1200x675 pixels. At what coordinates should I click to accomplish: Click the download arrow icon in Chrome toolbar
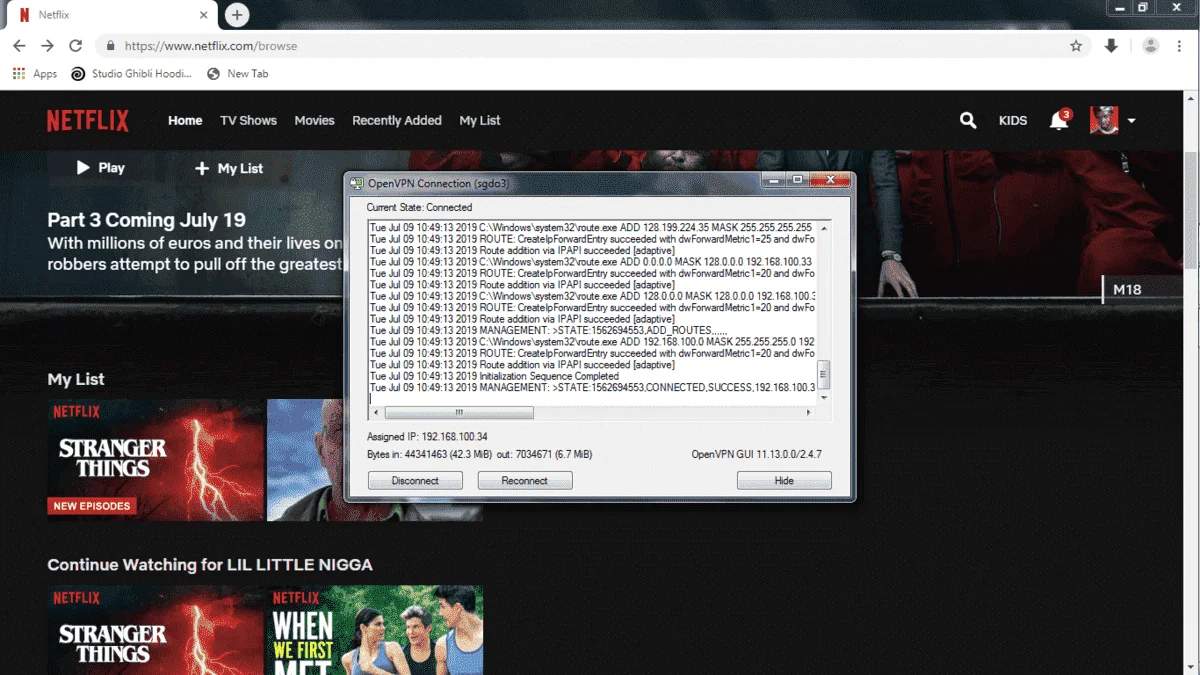tap(1111, 46)
